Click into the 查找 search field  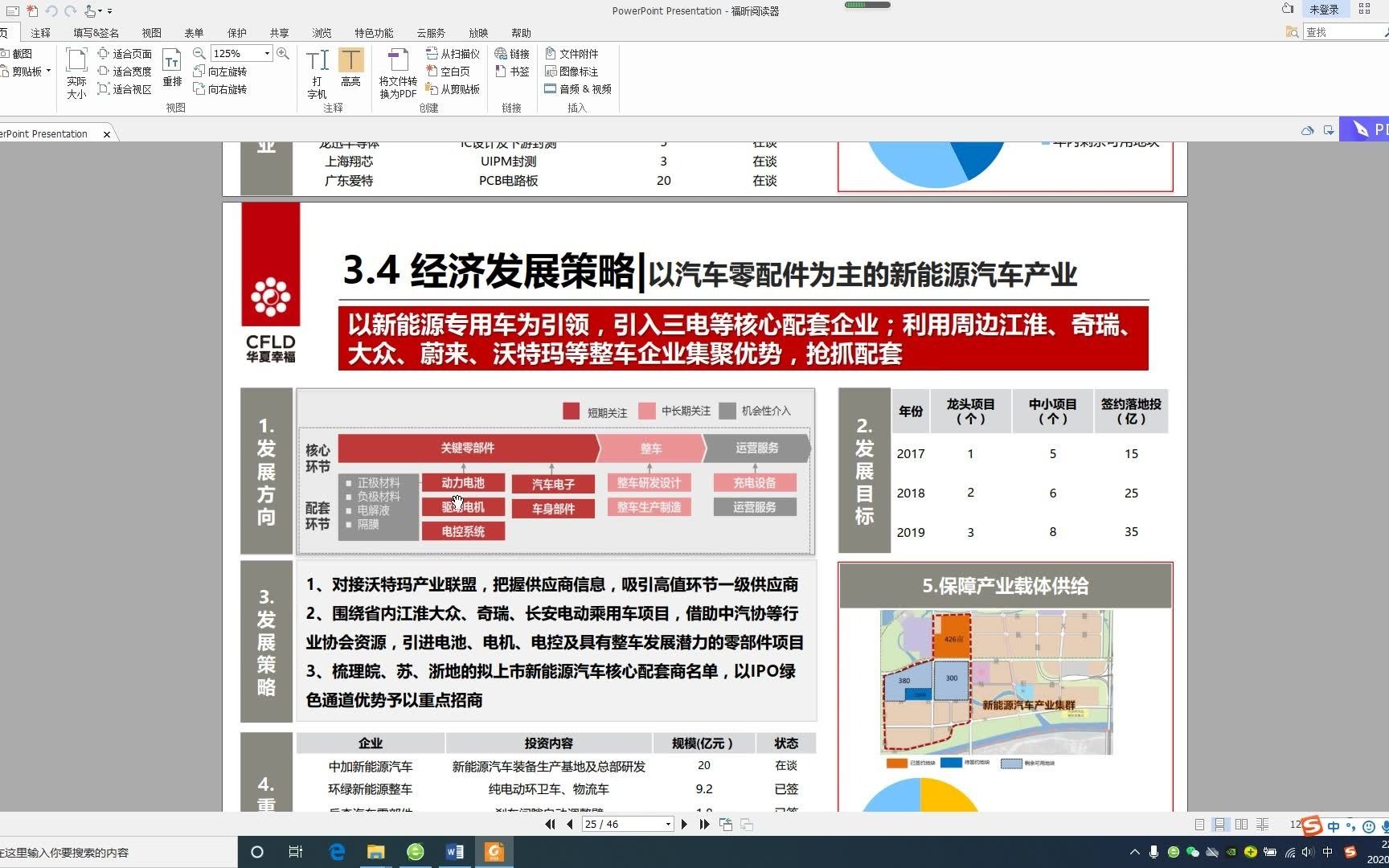1344,32
